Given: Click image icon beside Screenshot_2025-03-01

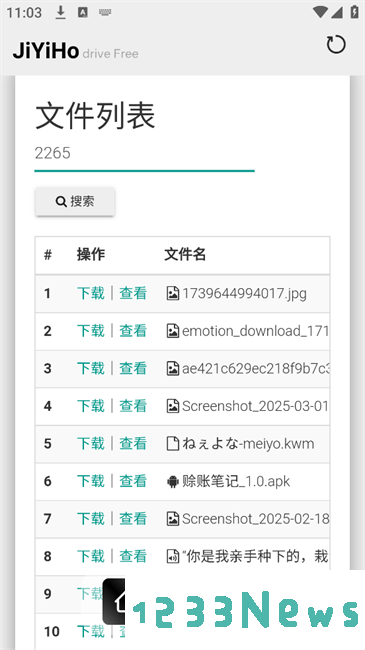Looking at the screenshot, I should coord(173,406).
